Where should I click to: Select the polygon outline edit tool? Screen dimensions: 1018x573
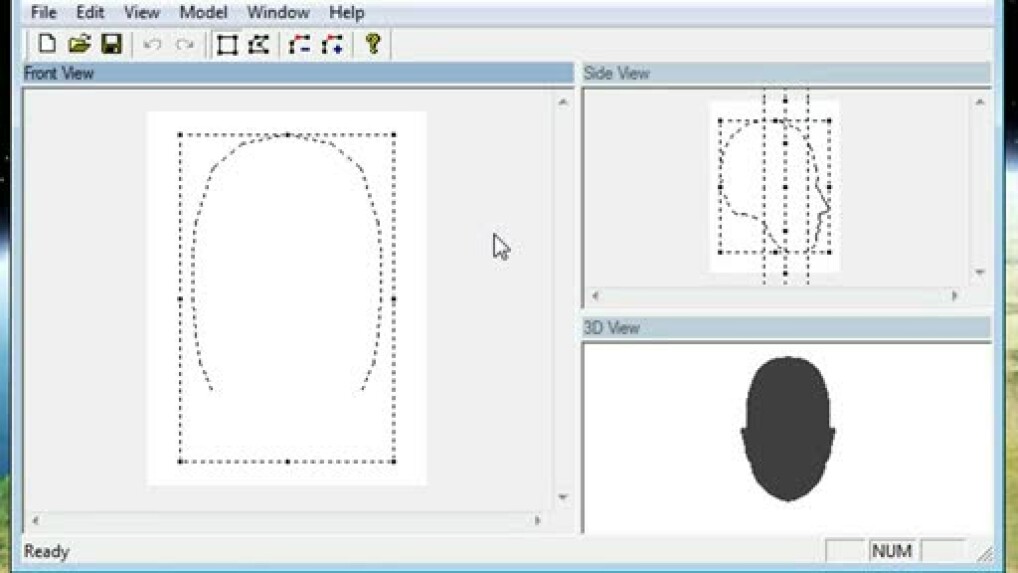click(x=259, y=44)
